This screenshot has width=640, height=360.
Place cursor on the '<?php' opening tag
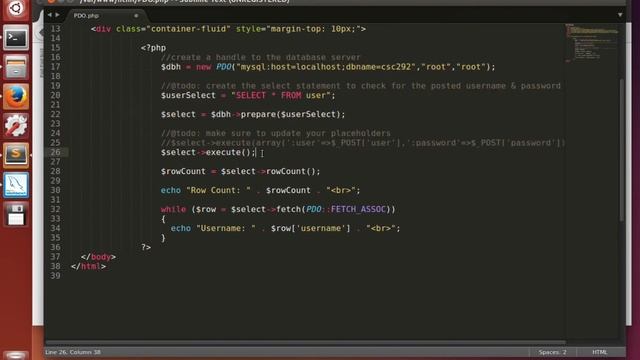[x=153, y=48]
